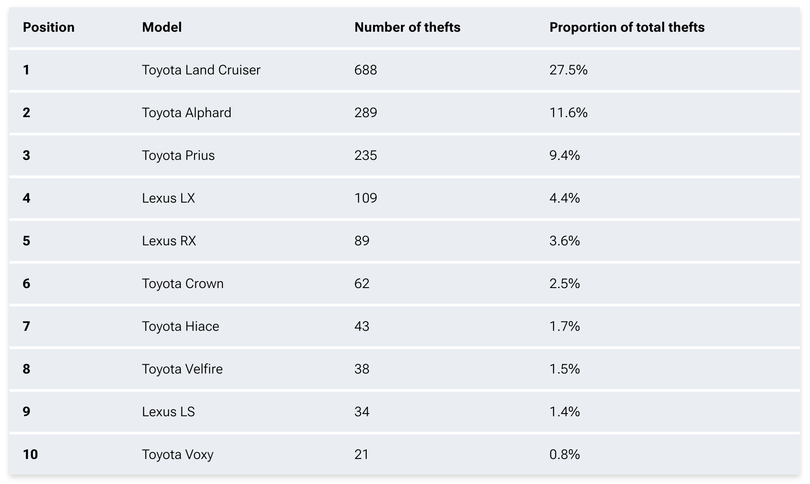Select the Lexus LX model cell
Screen dimensions: 810x484
(x=168, y=198)
